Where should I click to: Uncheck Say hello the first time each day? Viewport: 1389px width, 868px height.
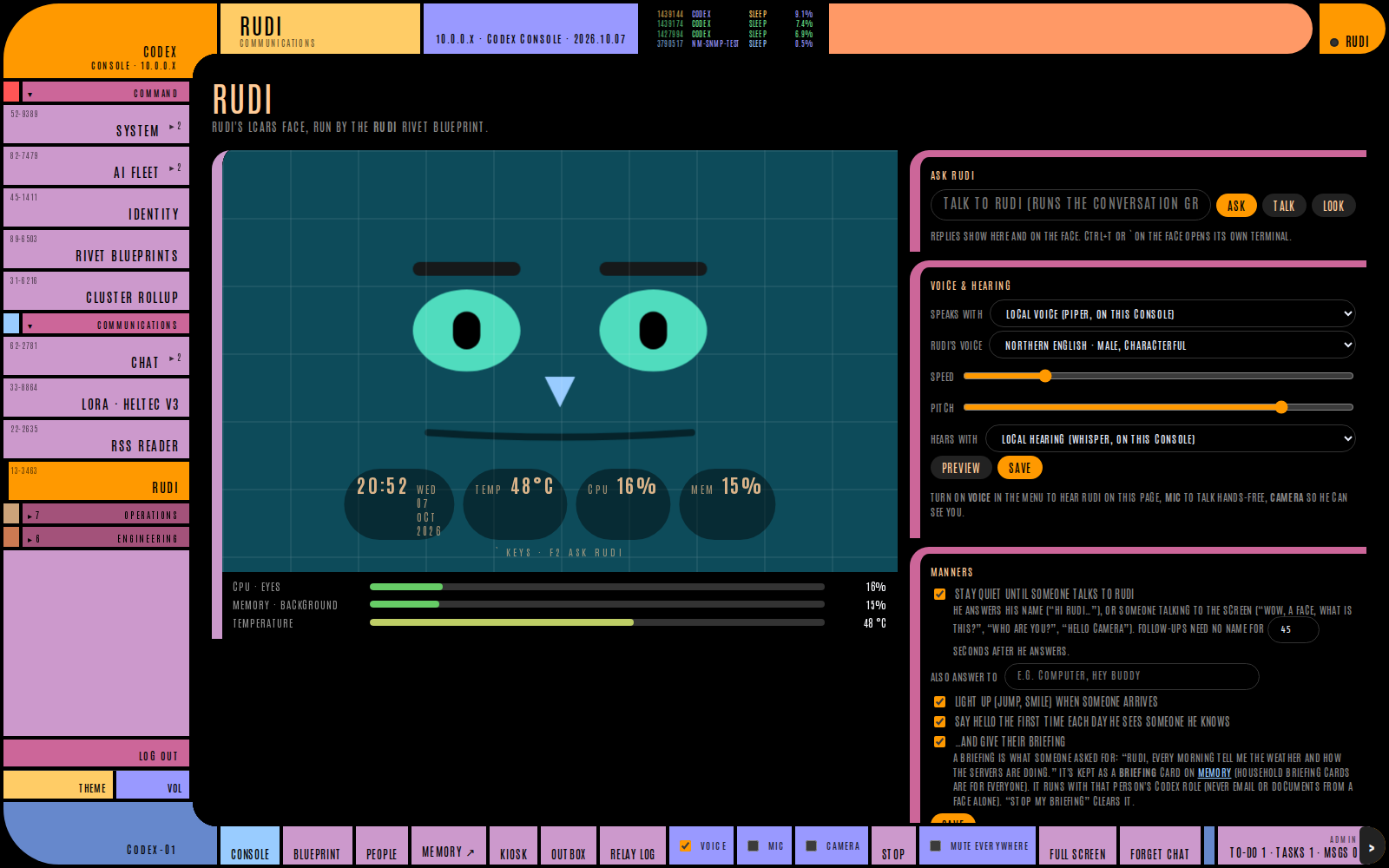(x=939, y=722)
